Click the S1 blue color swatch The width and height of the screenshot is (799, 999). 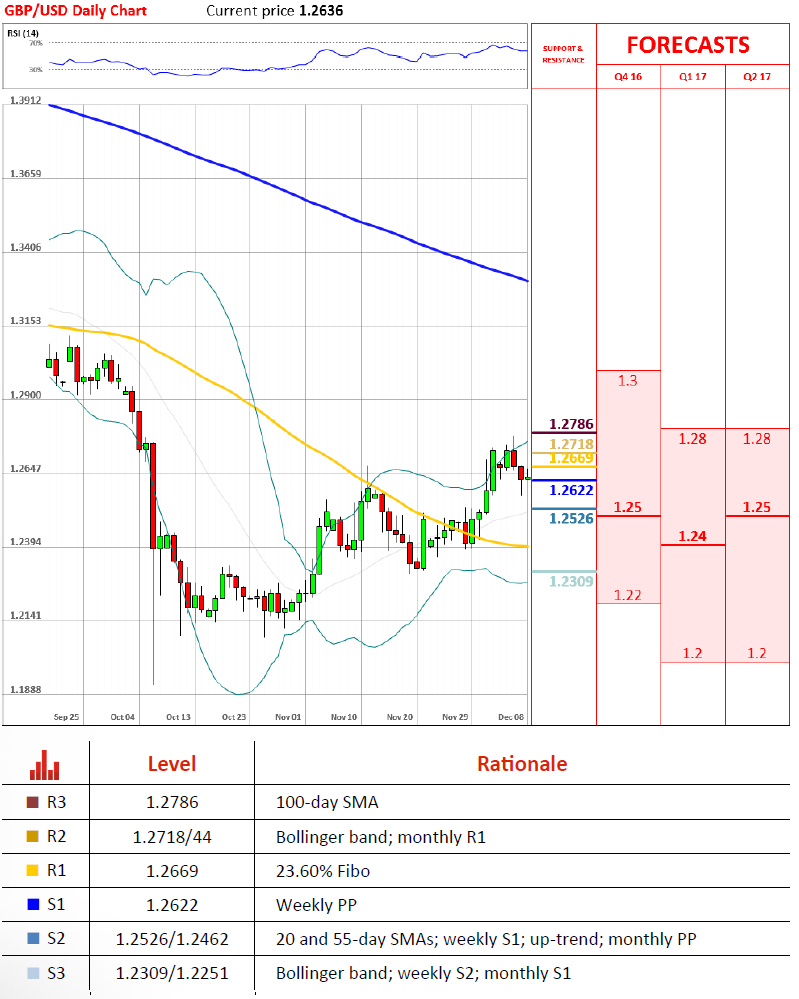[32, 904]
